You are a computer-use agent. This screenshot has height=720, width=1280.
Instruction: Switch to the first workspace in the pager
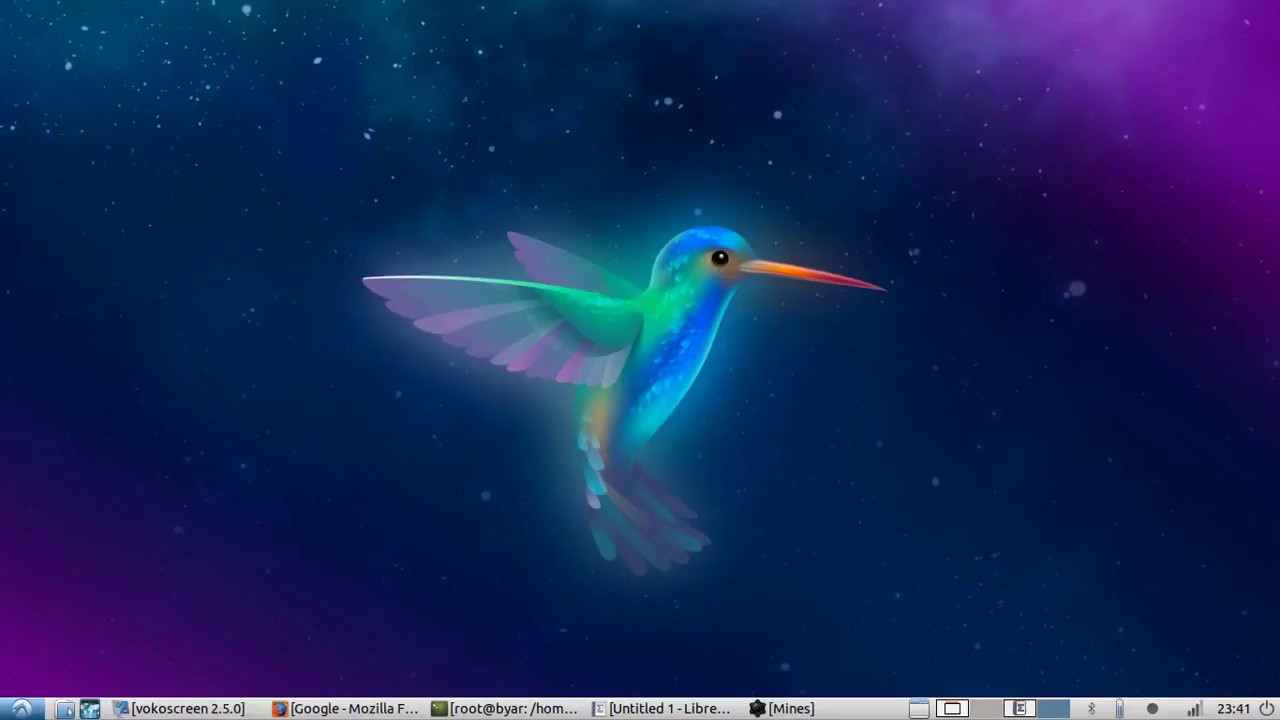pyautogui.click(x=952, y=709)
